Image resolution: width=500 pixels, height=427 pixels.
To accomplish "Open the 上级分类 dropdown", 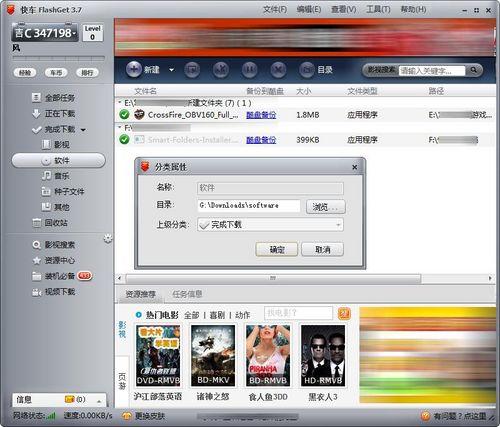I will [270, 225].
